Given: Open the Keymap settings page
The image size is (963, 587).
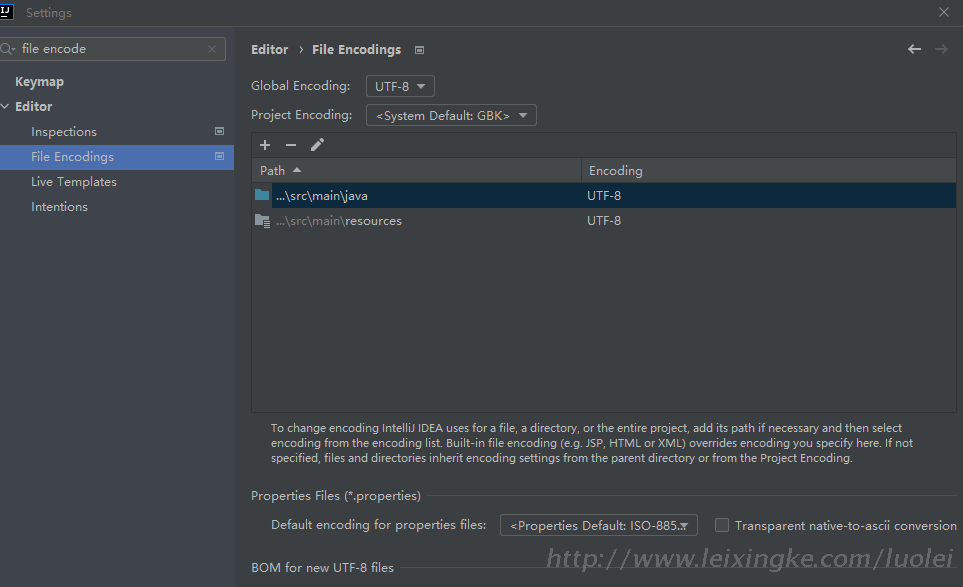Looking at the screenshot, I should point(39,82).
